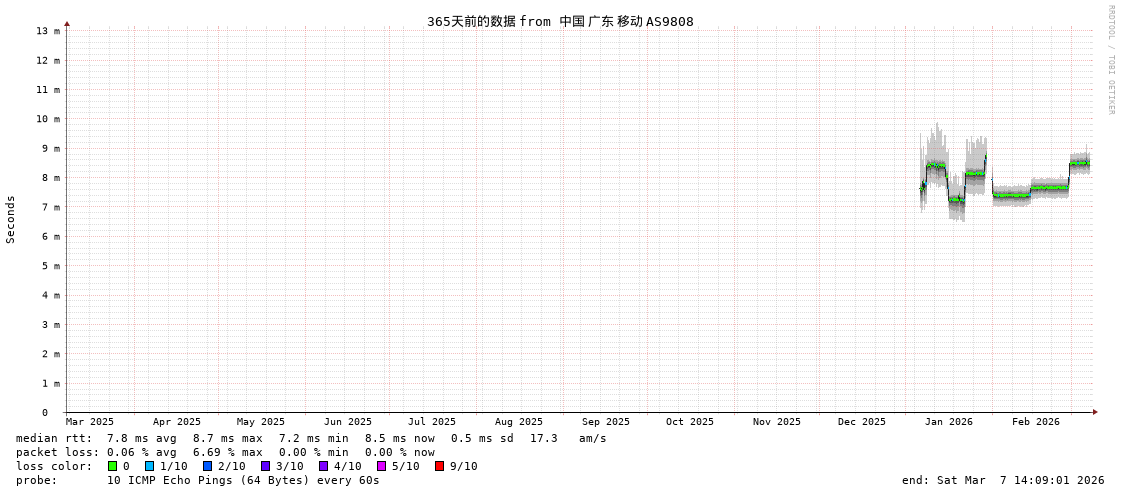Click the light blue 1/10 loss swatch
This screenshot has height=494, width=1121.
(x=150, y=466)
